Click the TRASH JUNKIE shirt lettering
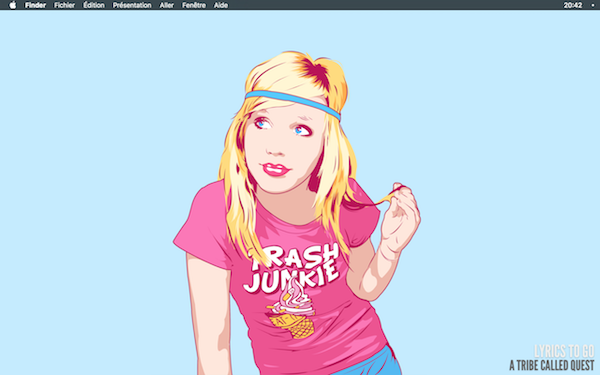 tap(292, 267)
